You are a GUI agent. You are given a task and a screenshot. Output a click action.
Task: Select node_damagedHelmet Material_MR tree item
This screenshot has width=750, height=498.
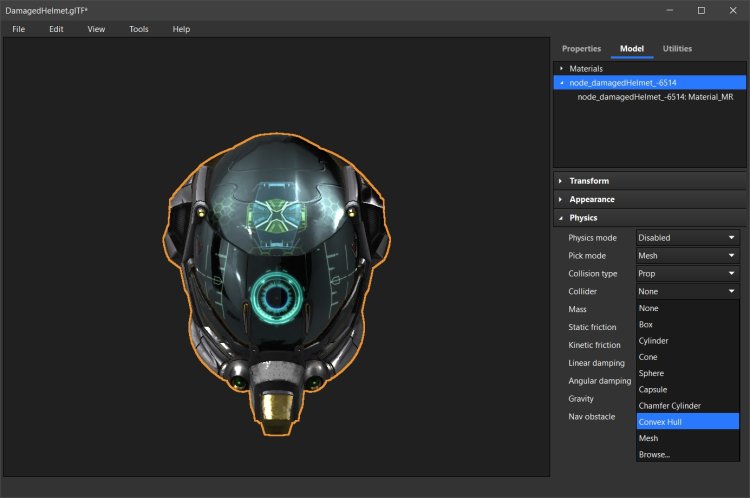coord(655,97)
